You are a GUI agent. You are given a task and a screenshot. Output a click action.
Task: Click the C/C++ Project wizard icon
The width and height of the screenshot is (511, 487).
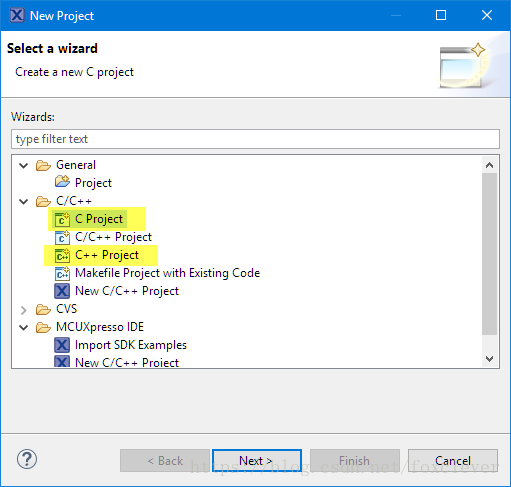(x=62, y=237)
